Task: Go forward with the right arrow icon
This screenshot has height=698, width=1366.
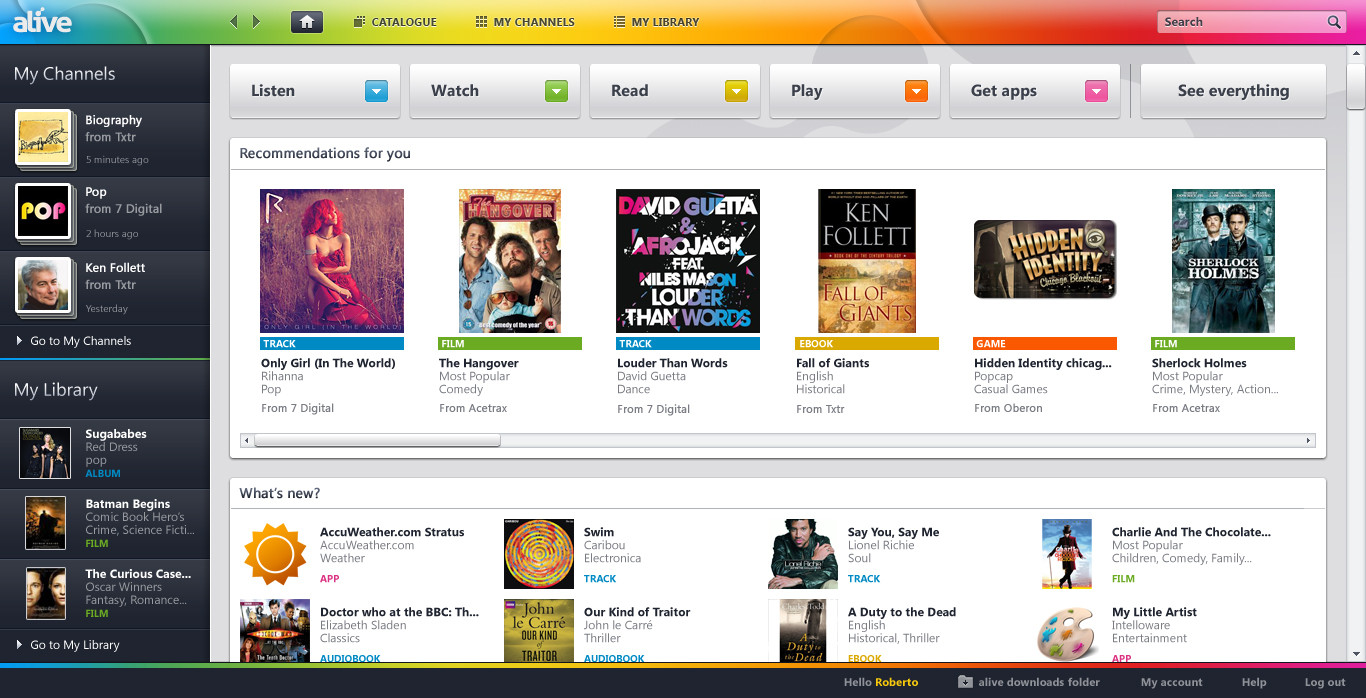Action: 257,21
